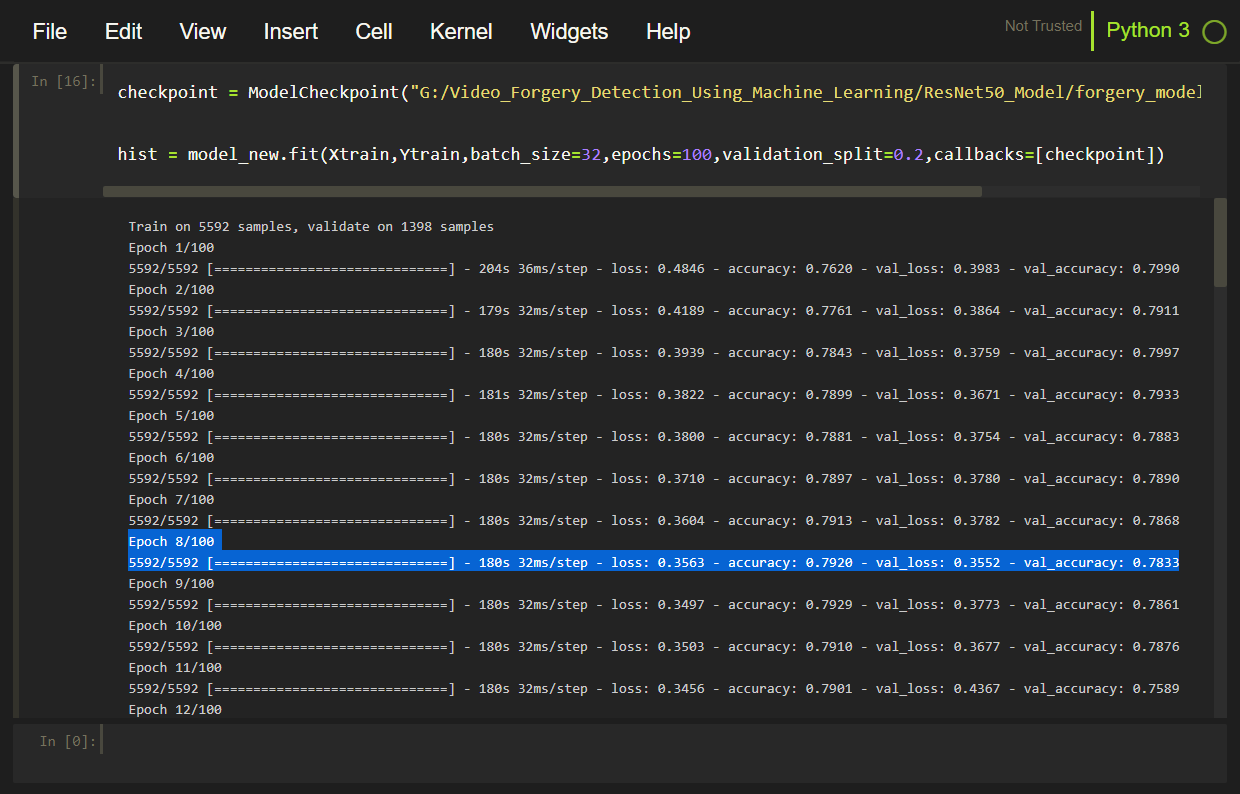Click the 'Epoch 3/100' output line
The image size is (1240, 794).
pos(171,332)
